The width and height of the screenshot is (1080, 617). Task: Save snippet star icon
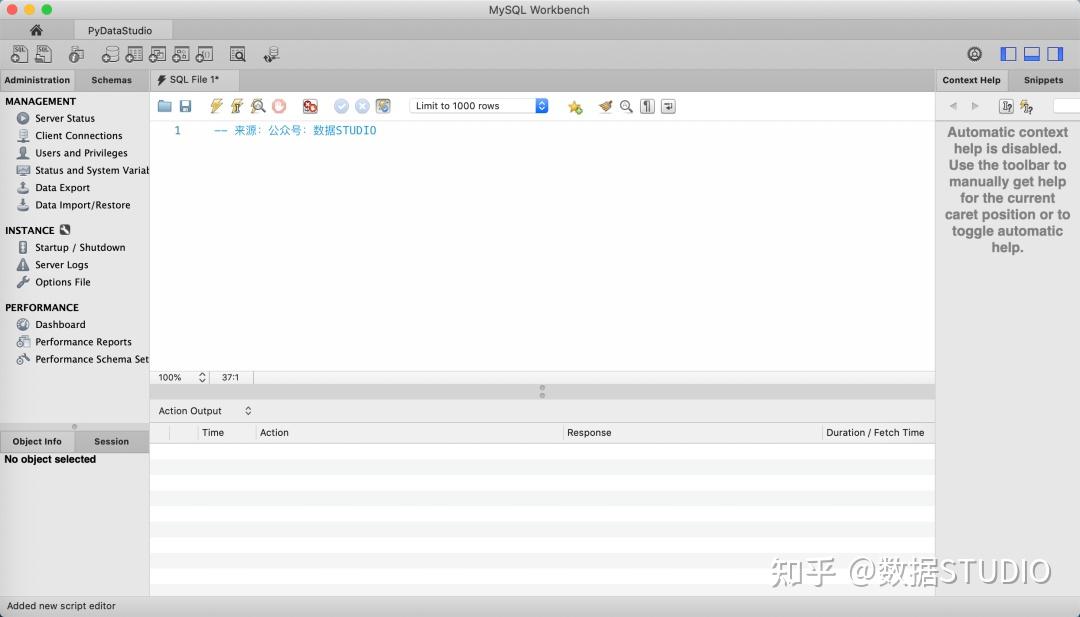tap(575, 107)
